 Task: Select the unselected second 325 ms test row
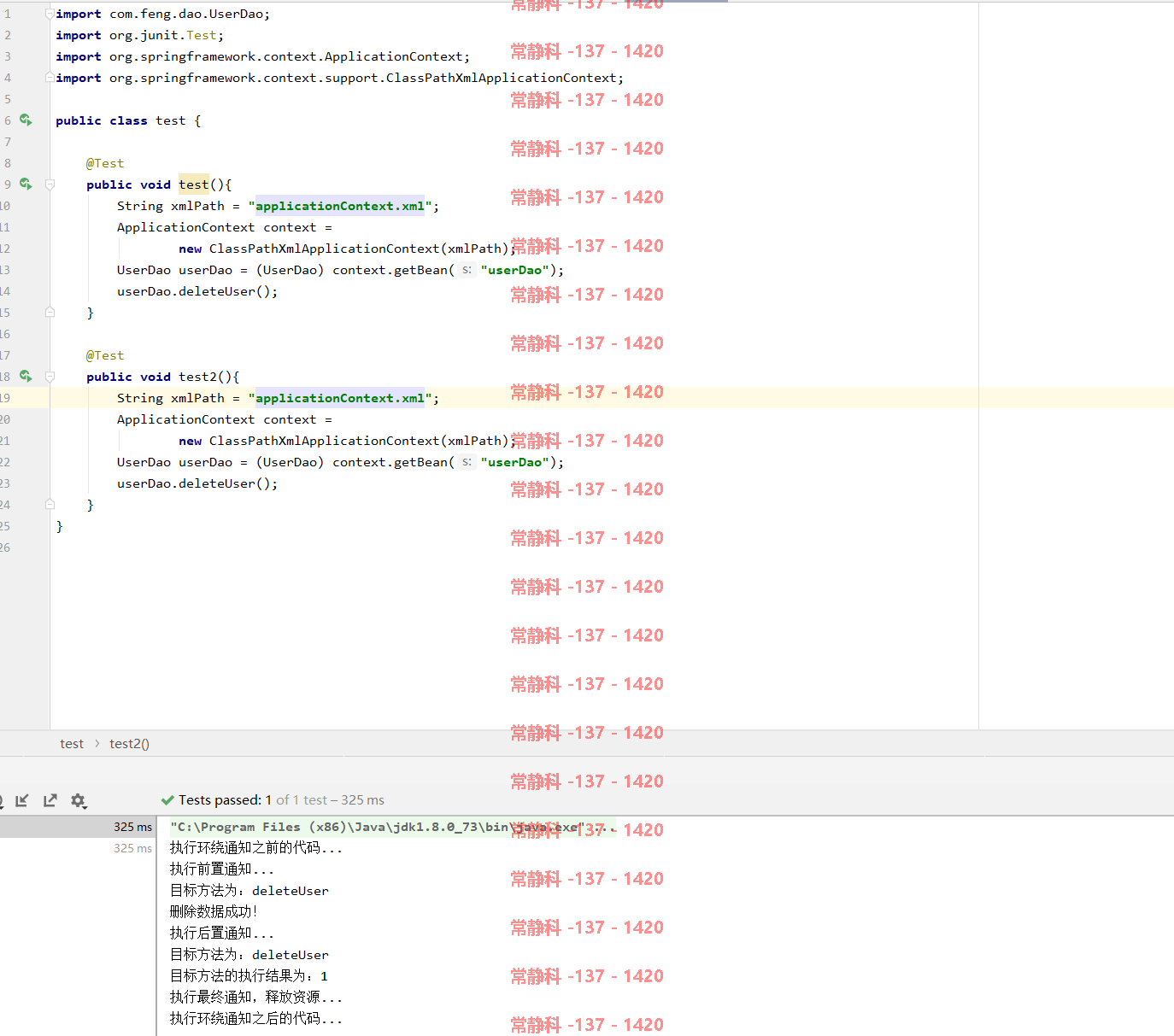pyautogui.click(x=78, y=848)
